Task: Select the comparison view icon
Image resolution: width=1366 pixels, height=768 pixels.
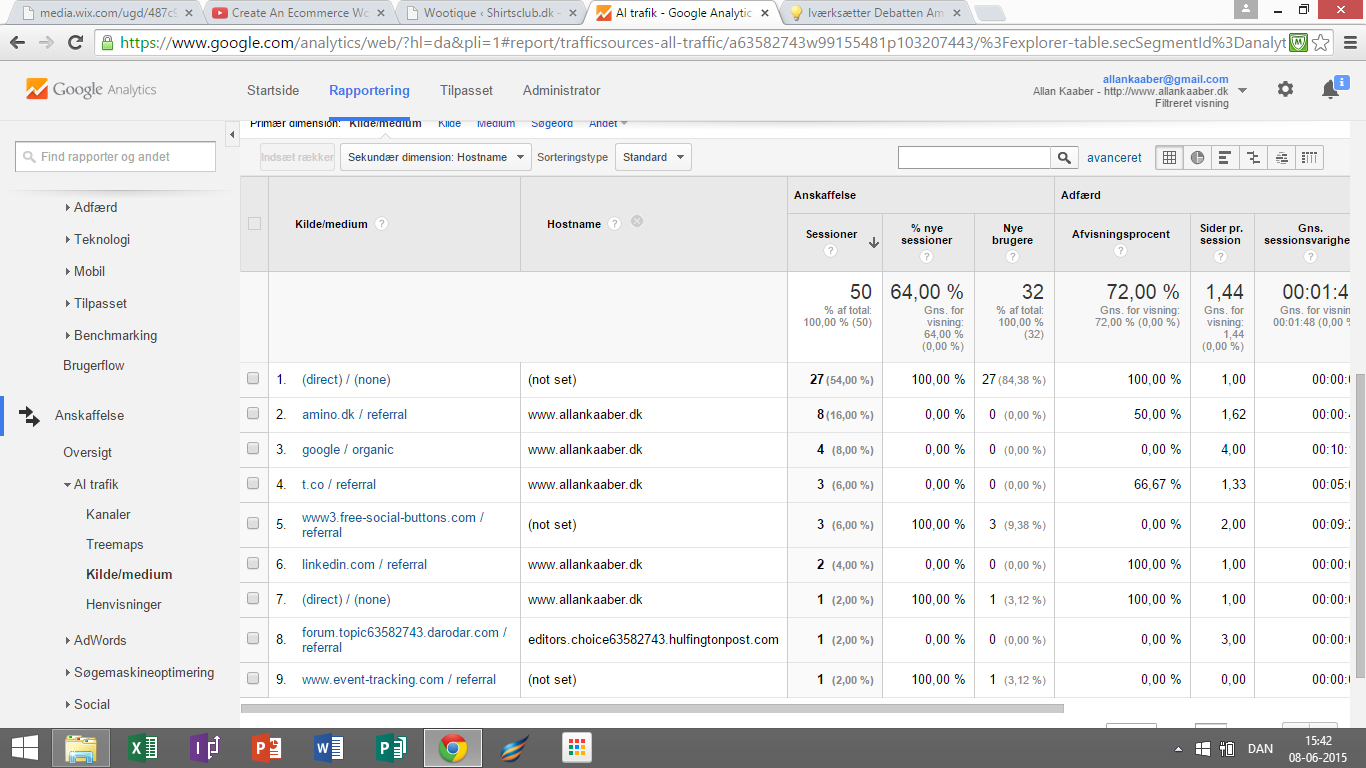Action: pos(1253,158)
